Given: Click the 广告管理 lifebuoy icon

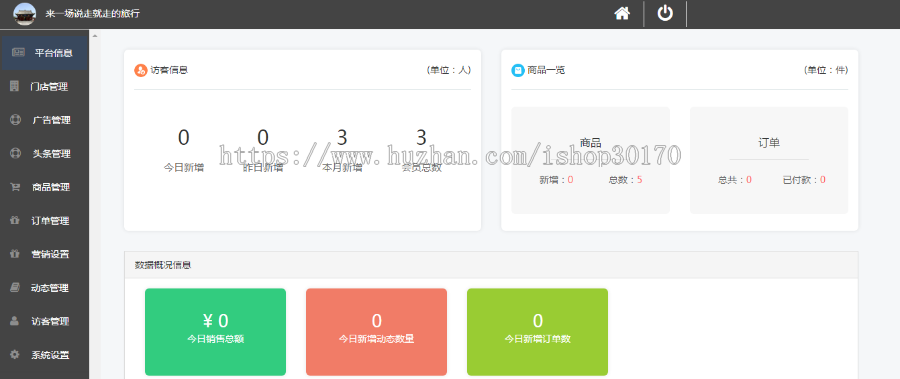Looking at the screenshot, I should click(15, 120).
